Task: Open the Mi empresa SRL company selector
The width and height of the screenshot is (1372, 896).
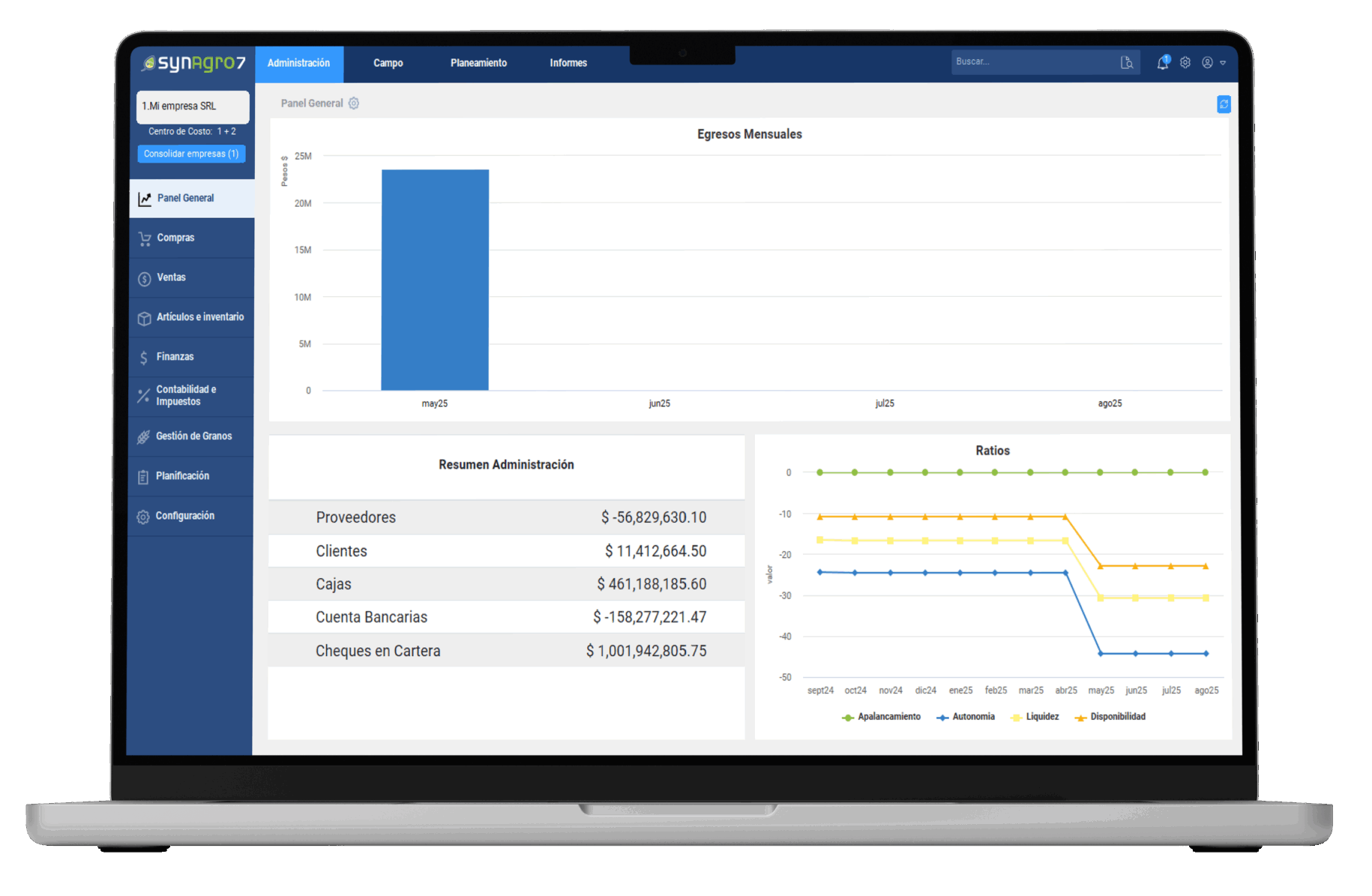Action: click(193, 106)
